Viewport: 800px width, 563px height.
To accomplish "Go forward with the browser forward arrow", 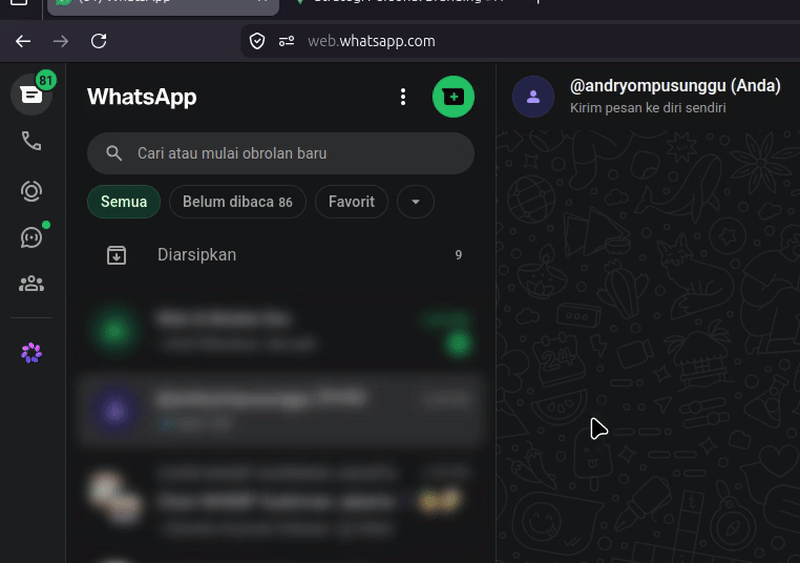I will 61,41.
